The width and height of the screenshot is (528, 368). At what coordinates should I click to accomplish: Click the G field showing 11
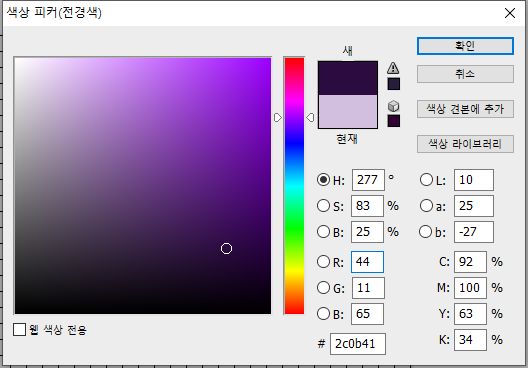[x=368, y=288]
